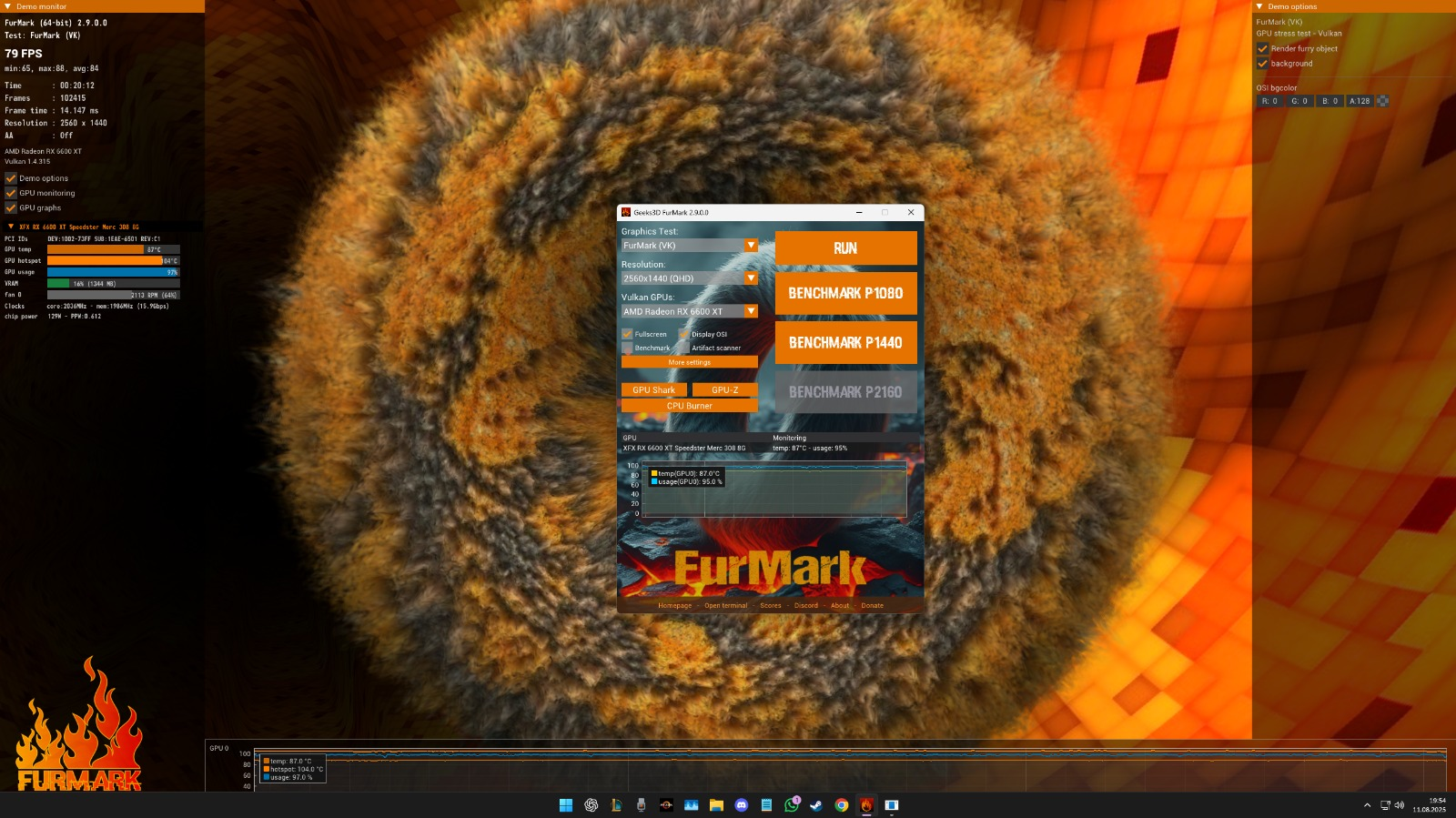Viewport: 1456px width, 818px height.
Task: Start the BENCHMARK P2160 preset
Action: pyautogui.click(x=845, y=392)
